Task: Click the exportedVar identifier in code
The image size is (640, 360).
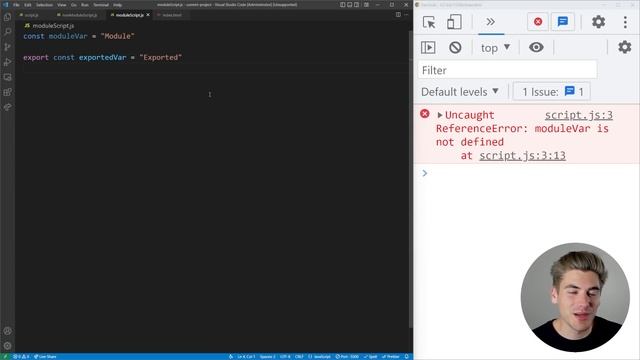Action: [102, 58]
